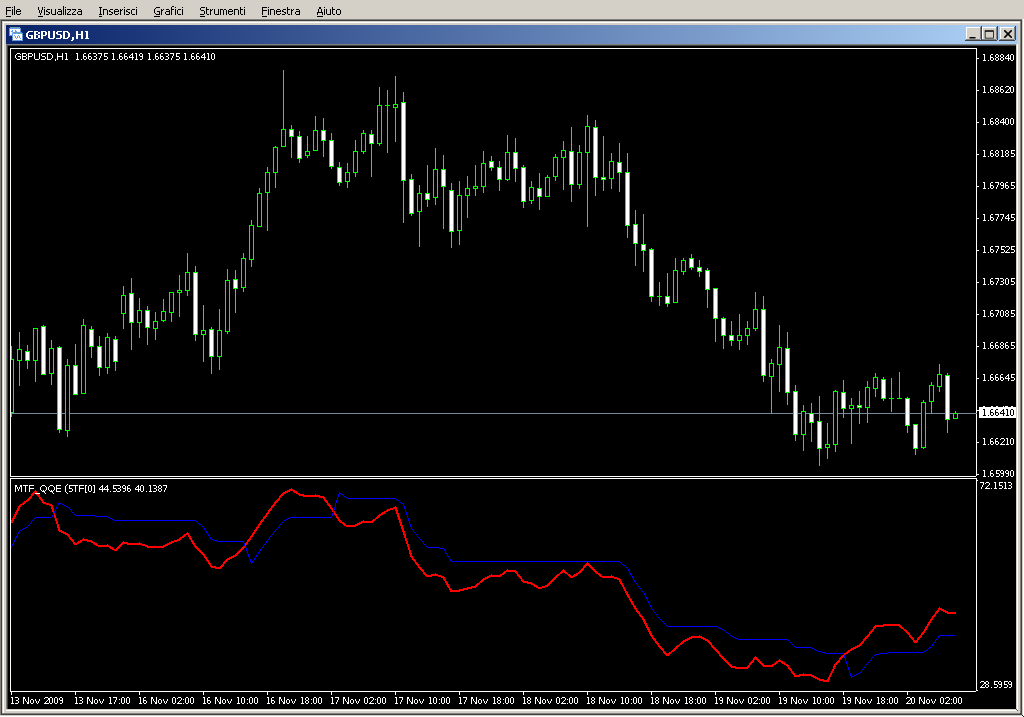Click the GBPUSD,H1 OHLC info line
Viewport: 1024px width, 717px height.
(x=115, y=56)
